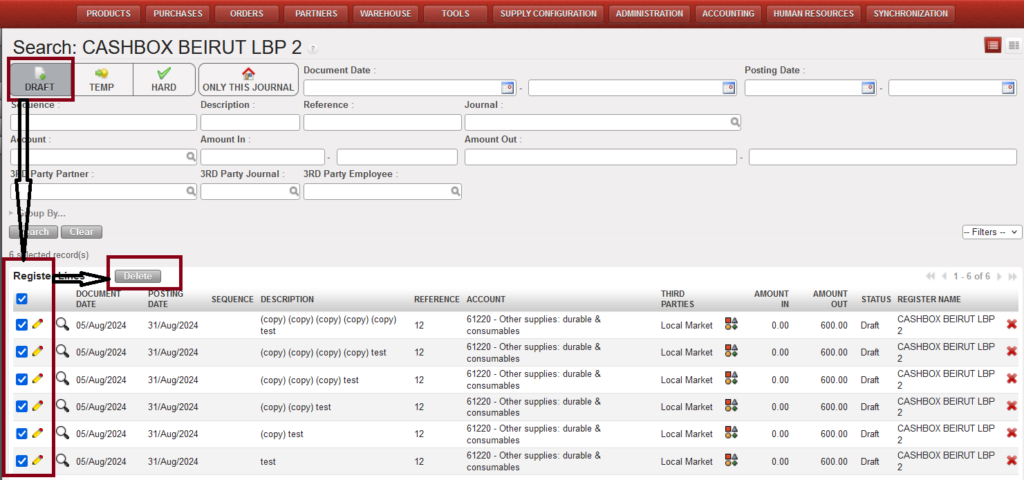Viewport: 1024px width, 480px height.
Task: Click the red list view icon
Action: click(993, 46)
